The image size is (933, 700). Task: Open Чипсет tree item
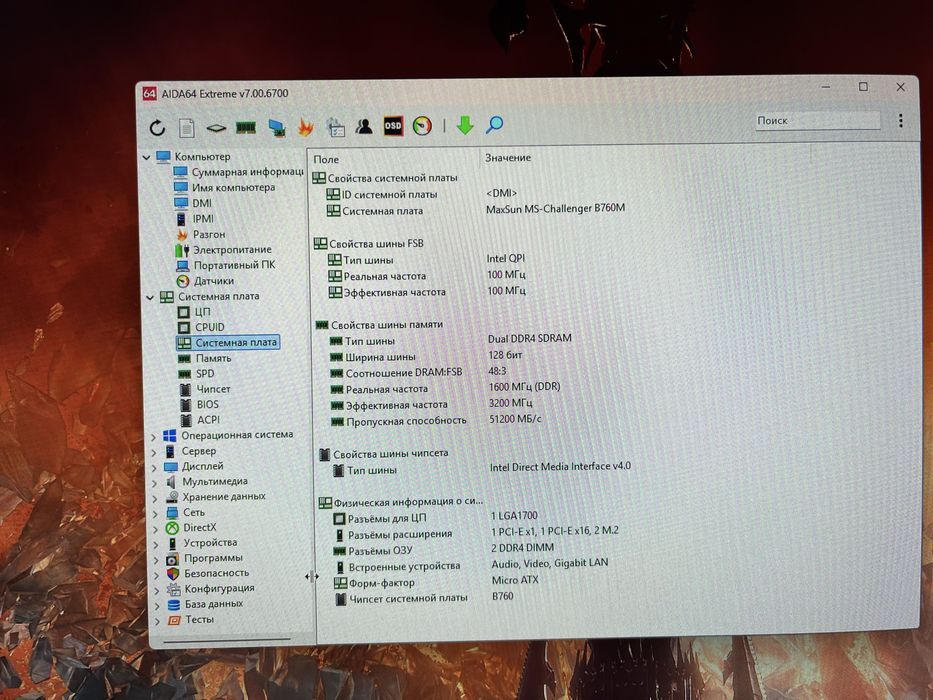(x=205, y=389)
